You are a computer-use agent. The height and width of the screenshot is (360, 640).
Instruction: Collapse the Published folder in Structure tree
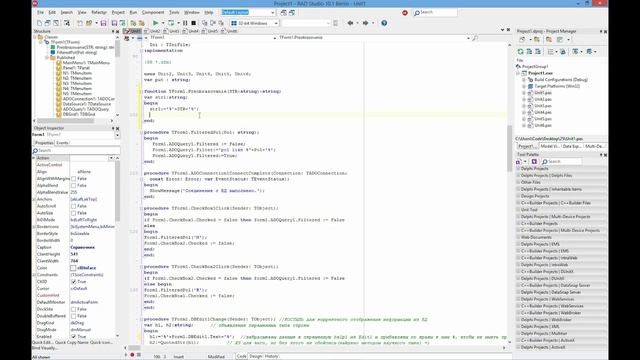(x=47, y=58)
